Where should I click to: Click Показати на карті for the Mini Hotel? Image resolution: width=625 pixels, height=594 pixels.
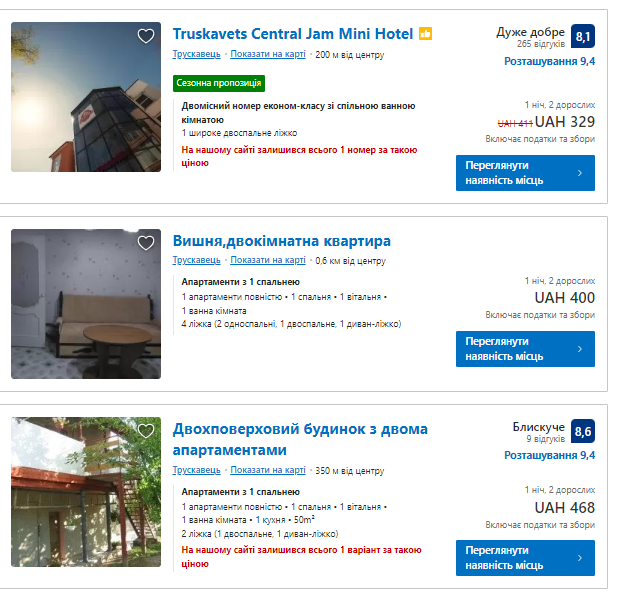(x=268, y=54)
